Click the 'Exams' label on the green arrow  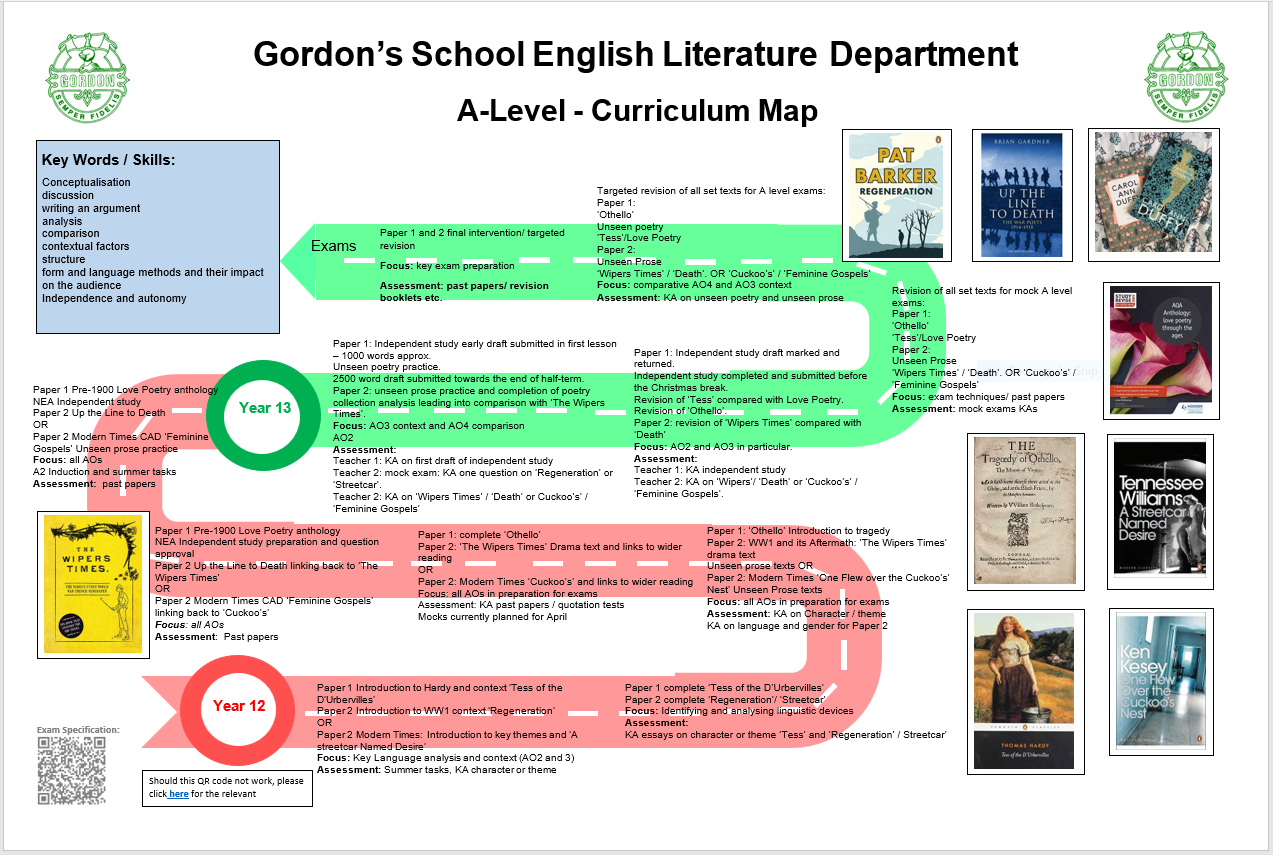tap(333, 246)
